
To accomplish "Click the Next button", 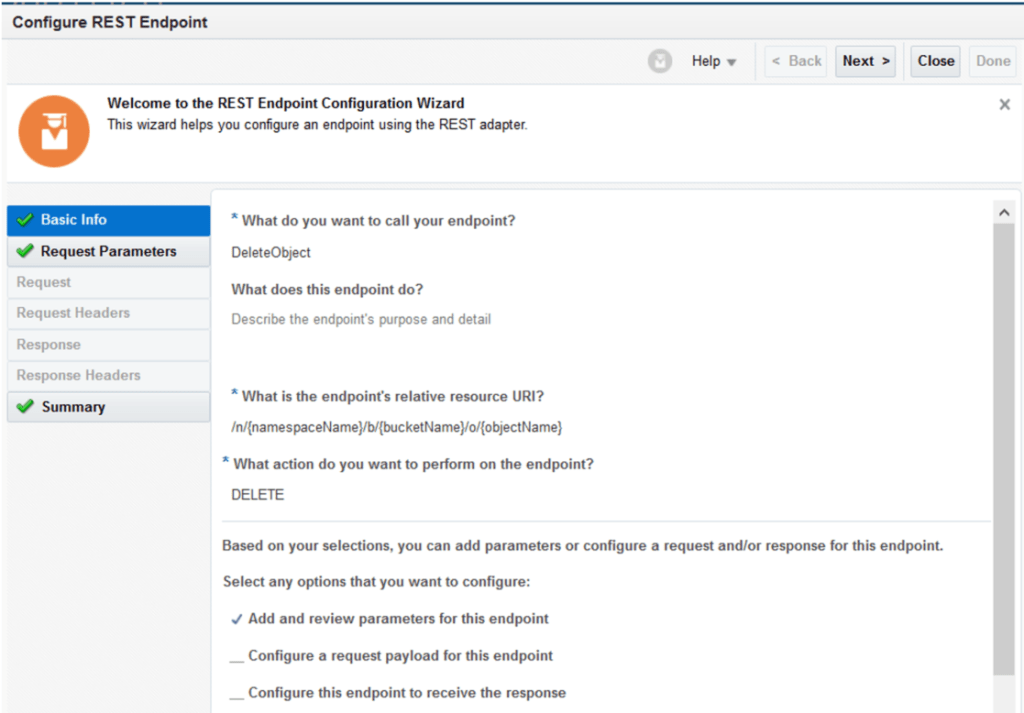I will point(865,61).
